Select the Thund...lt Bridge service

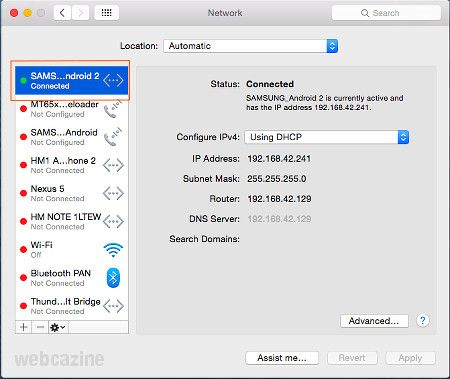pos(72,306)
